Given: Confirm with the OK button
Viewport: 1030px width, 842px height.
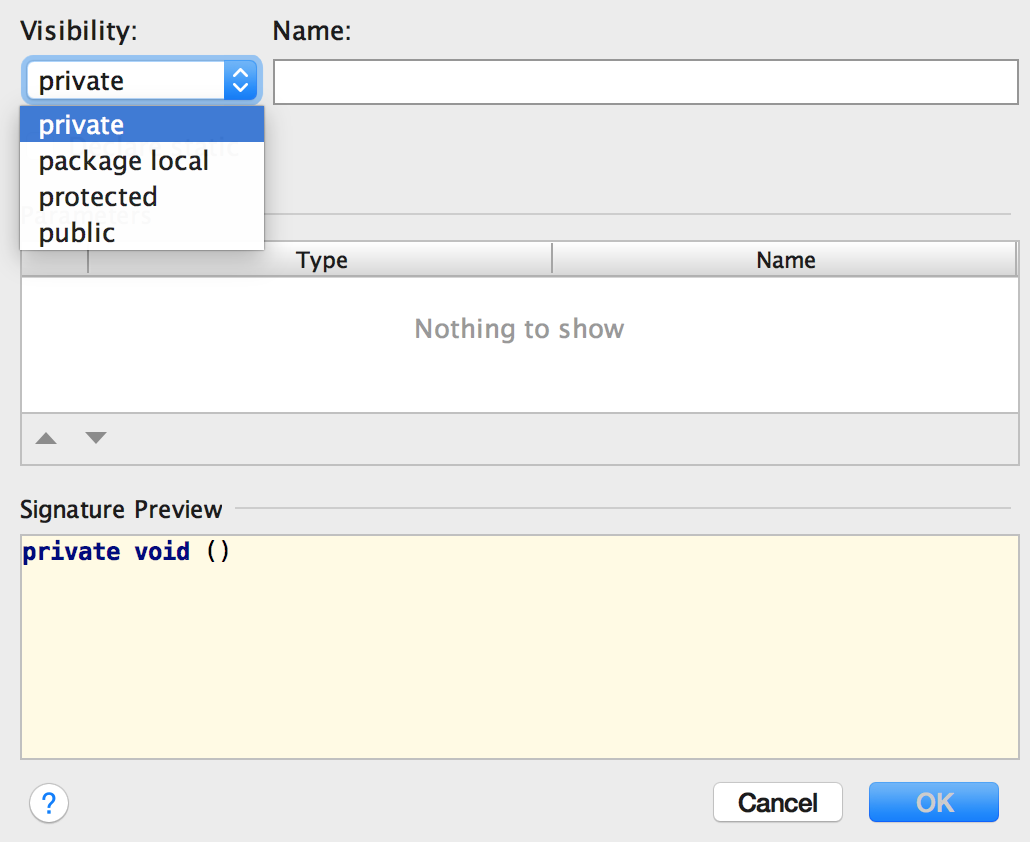Looking at the screenshot, I should tap(934, 802).
